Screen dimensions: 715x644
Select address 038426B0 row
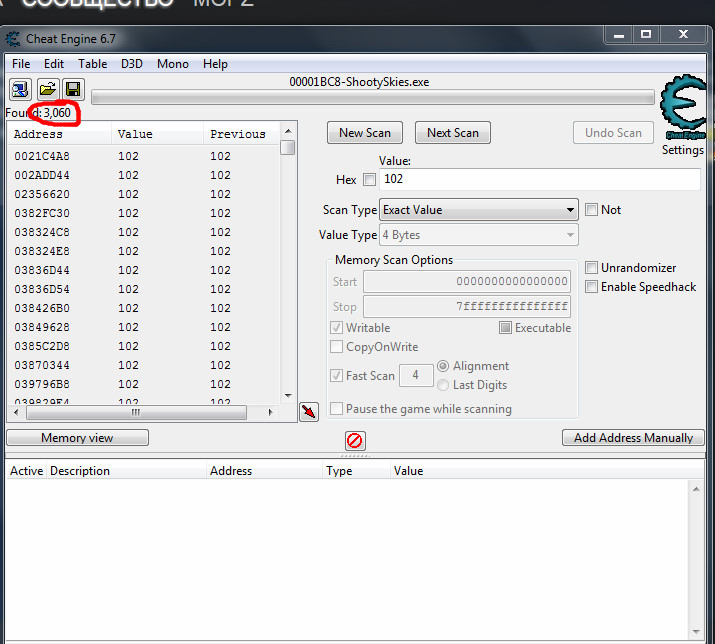click(x=143, y=308)
